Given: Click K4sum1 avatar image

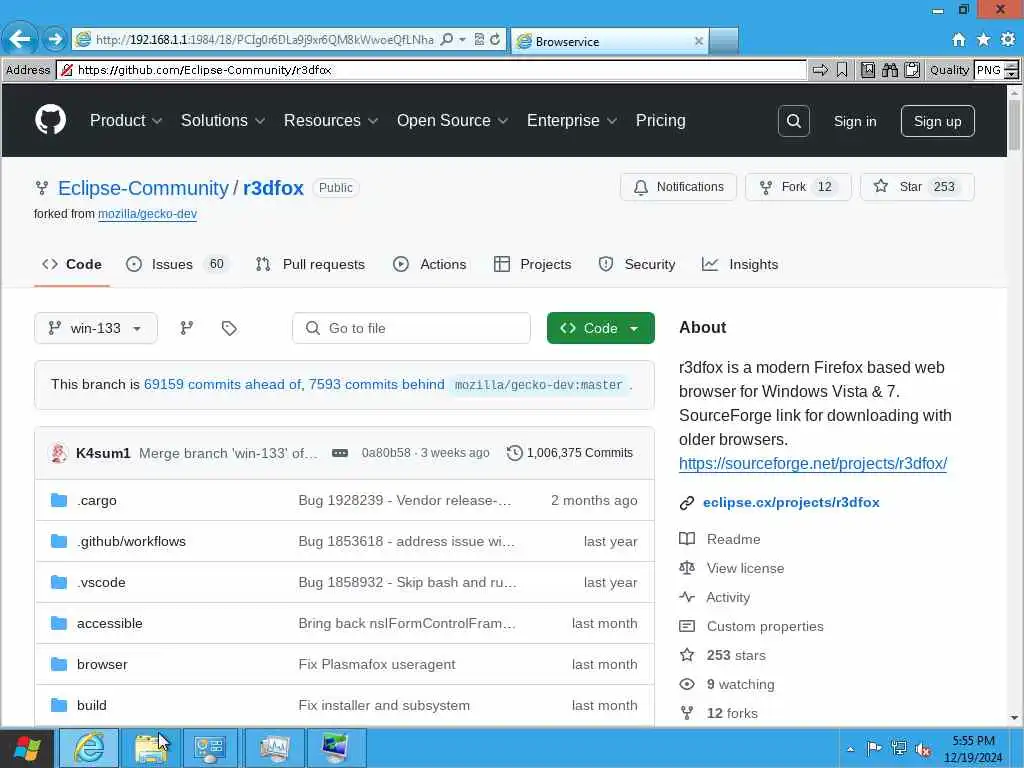Looking at the screenshot, I should (x=59, y=453).
